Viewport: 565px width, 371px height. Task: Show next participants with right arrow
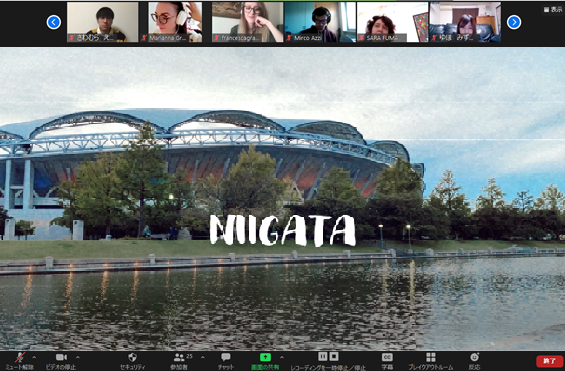(x=514, y=22)
